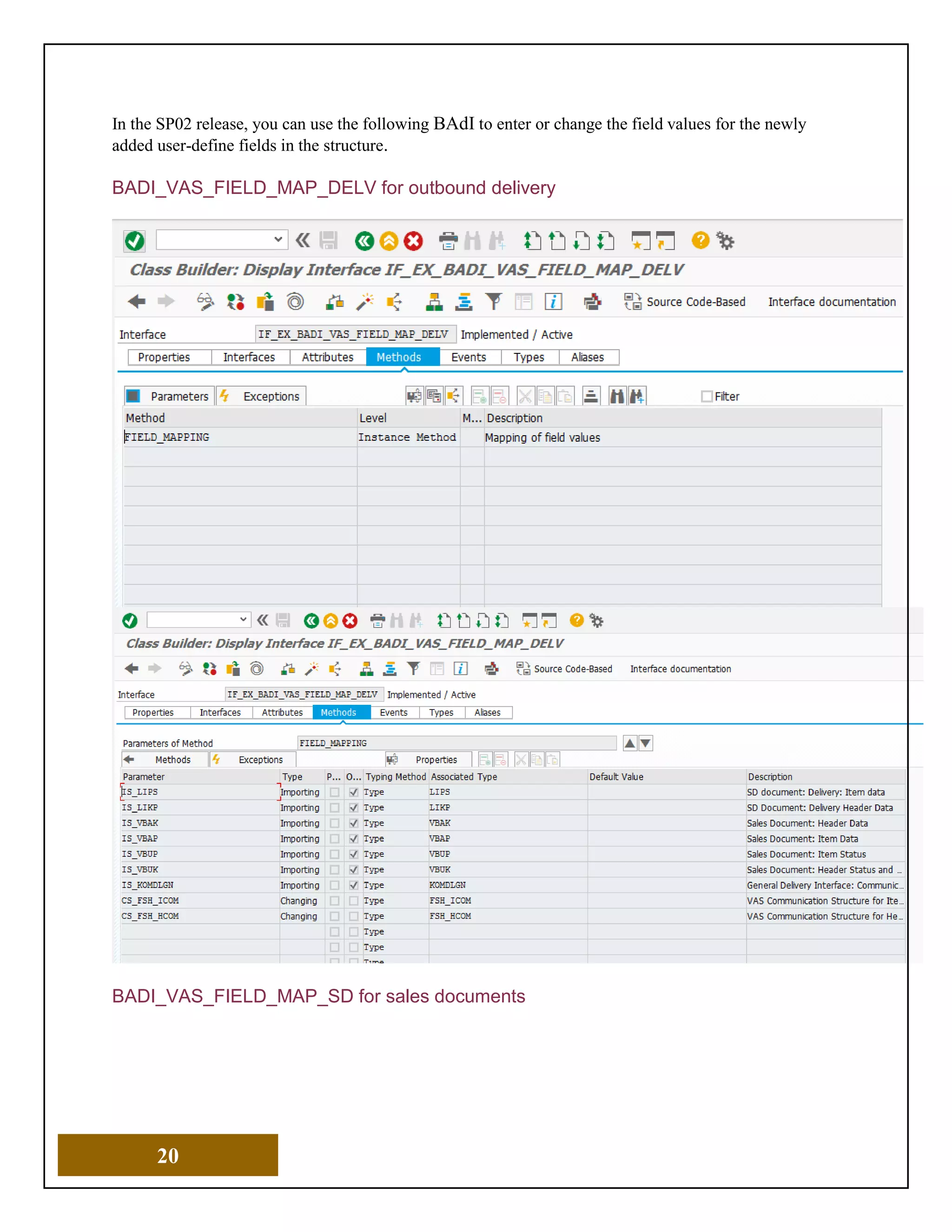This screenshot has width=952, height=1232.
Task: Click the red Cancel icon in the first screenshot
Action: tap(413, 241)
